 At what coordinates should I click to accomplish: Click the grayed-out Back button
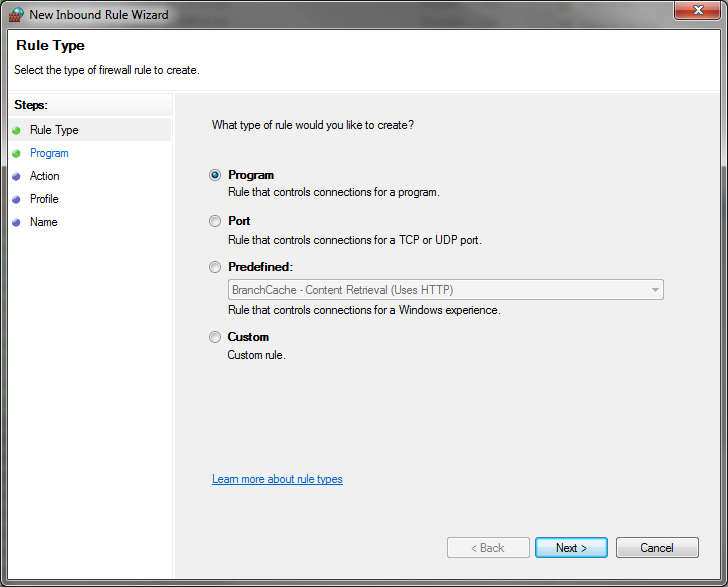pos(488,548)
